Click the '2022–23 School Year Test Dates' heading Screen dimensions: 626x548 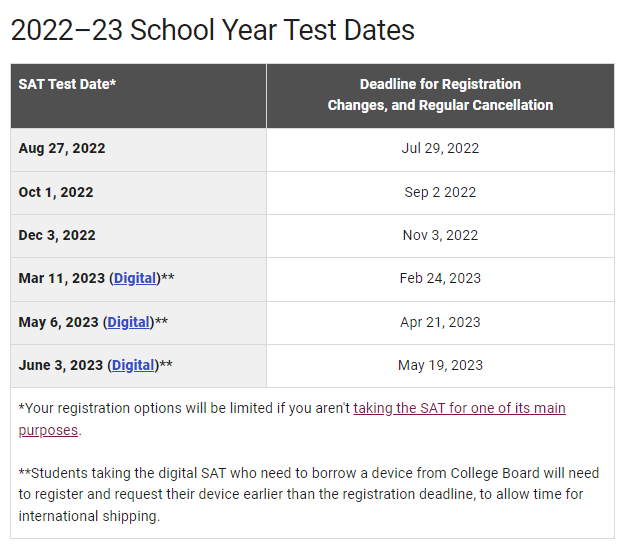[x=212, y=30]
